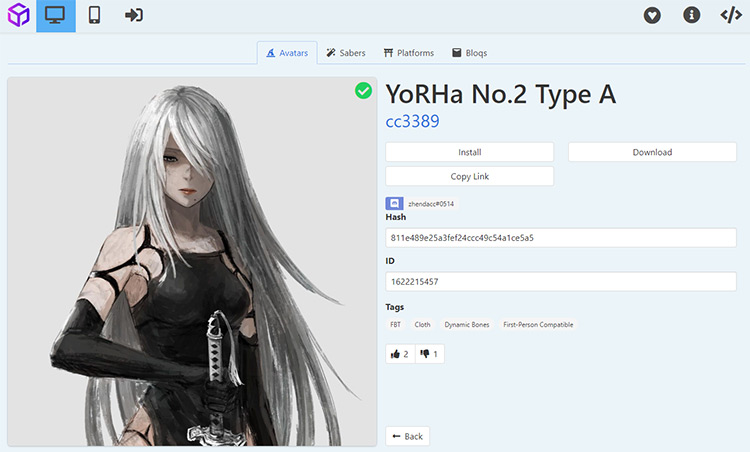Go Back with the Back button
Image resolution: width=750 pixels, height=452 pixels.
(x=408, y=436)
